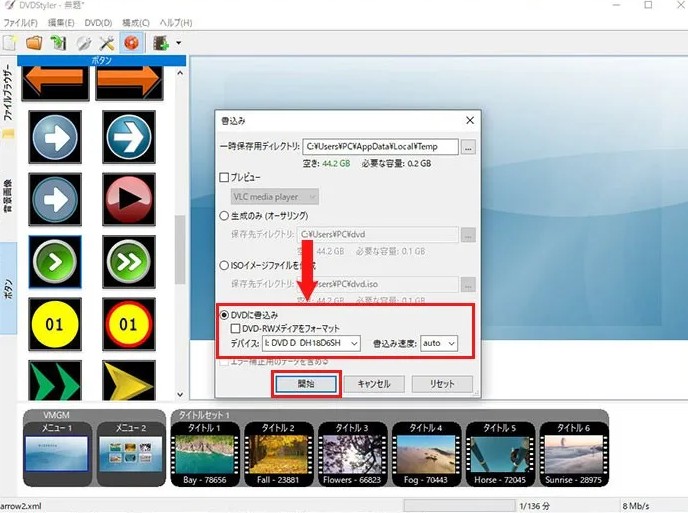Enable the プレビュー checkbox
Image resolution: width=688 pixels, height=513 pixels.
coord(224,177)
